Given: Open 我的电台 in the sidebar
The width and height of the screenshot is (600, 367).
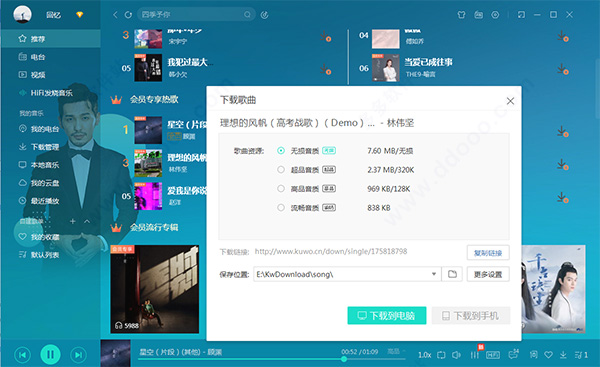Looking at the screenshot, I should [x=40, y=129].
